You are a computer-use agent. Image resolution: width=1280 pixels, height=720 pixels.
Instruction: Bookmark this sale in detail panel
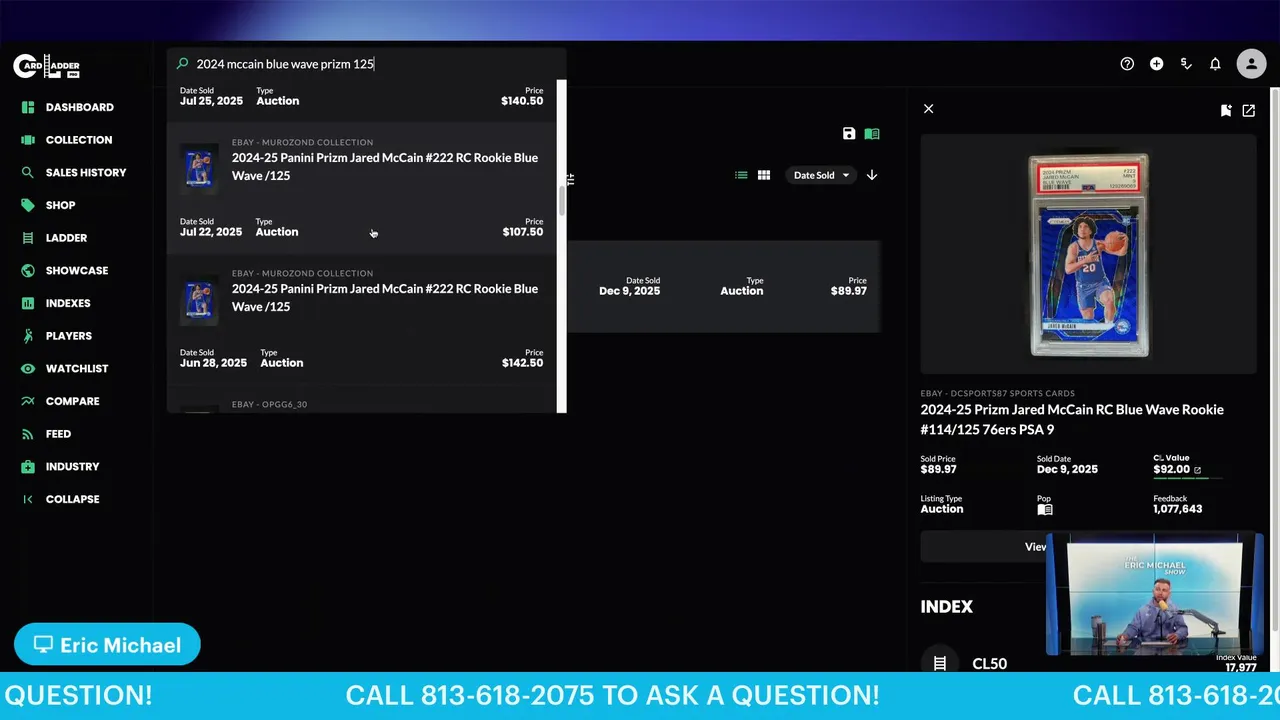click(1226, 111)
